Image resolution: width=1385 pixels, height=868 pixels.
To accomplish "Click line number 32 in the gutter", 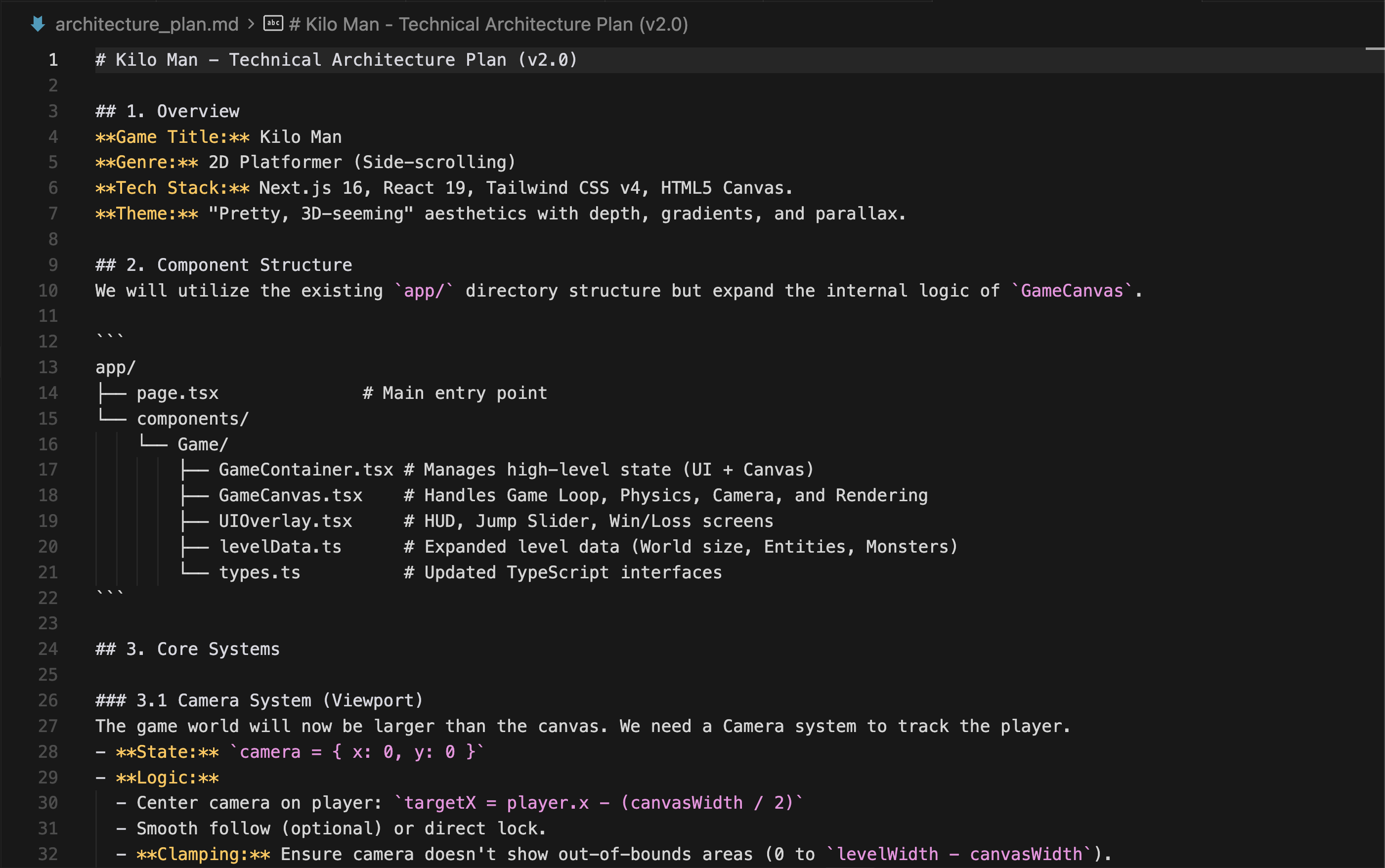I will (48, 854).
